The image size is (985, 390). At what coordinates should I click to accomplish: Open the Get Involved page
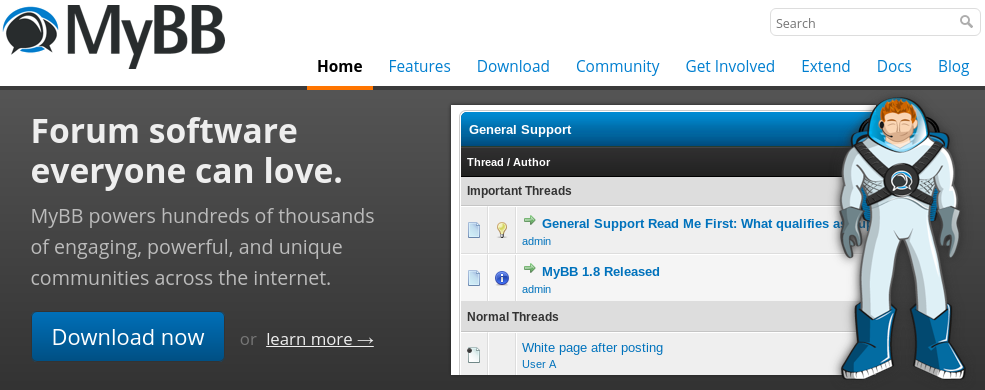[730, 66]
